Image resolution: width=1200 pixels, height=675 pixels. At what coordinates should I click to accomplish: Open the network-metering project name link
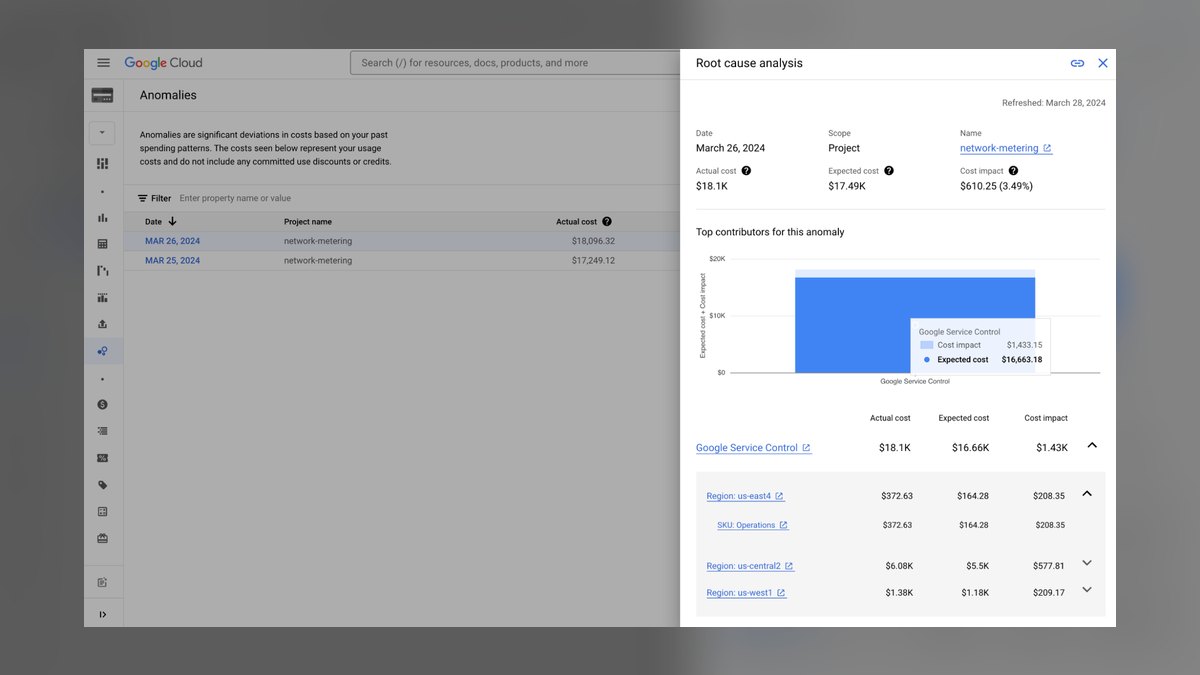1005,148
